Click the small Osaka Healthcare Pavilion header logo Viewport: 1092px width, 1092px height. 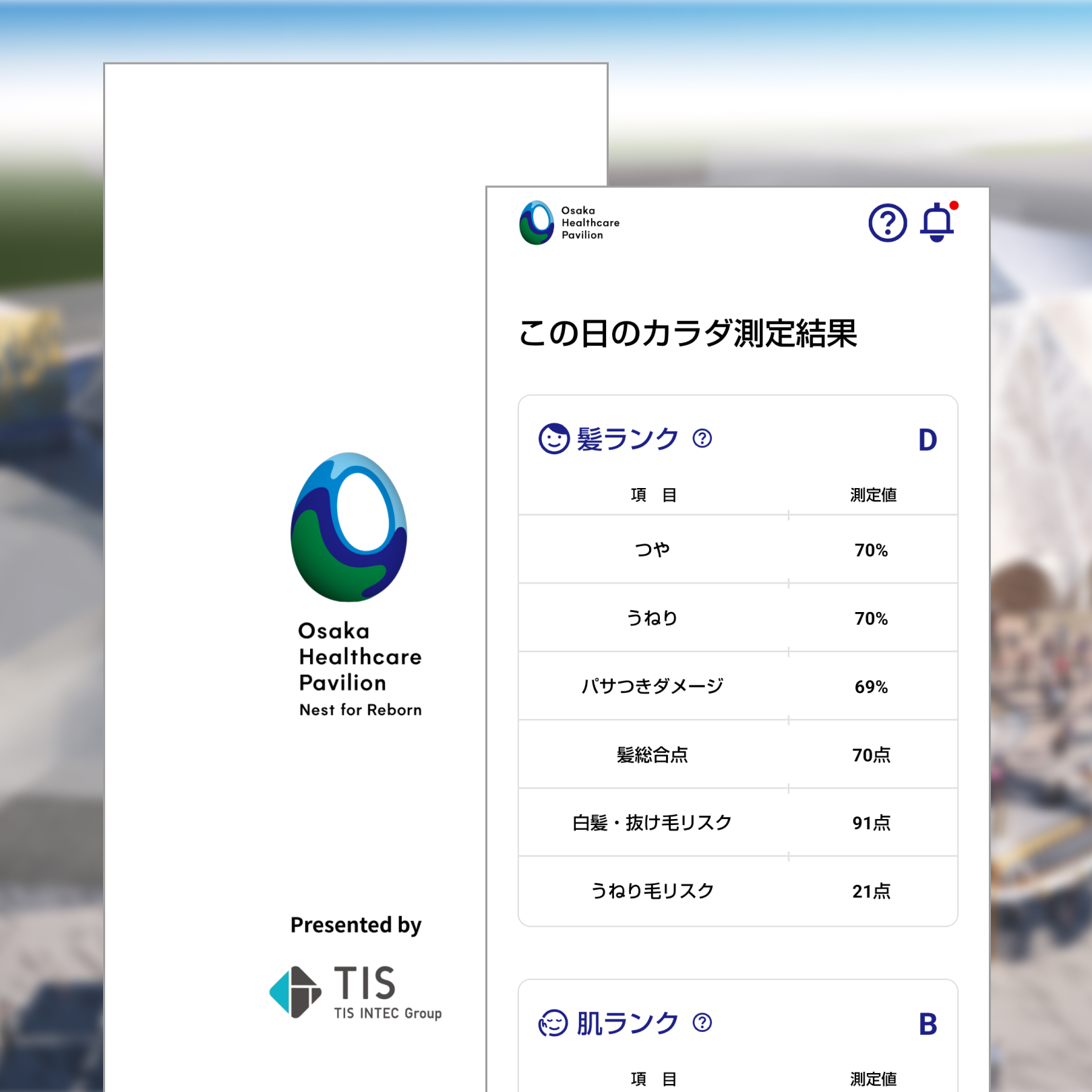(570, 222)
